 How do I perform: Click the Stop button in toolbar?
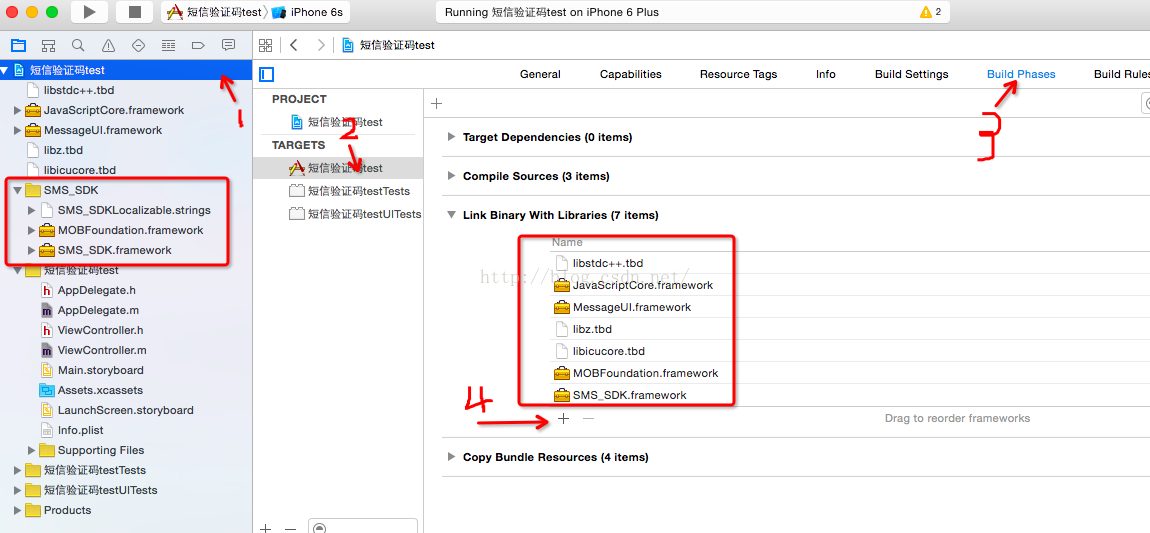click(134, 12)
